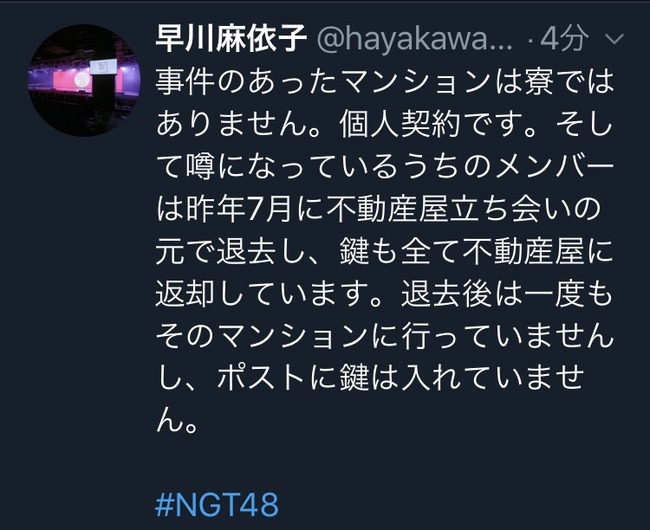Click the tweet body text to open it
This screenshot has width=650, height=530.
384,251
